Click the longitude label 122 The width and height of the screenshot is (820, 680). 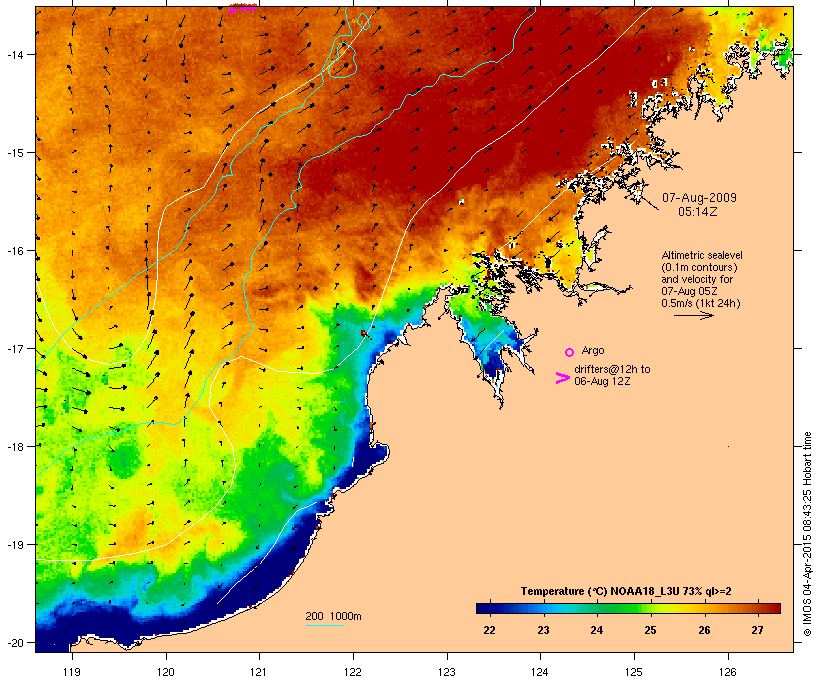coord(353,672)
